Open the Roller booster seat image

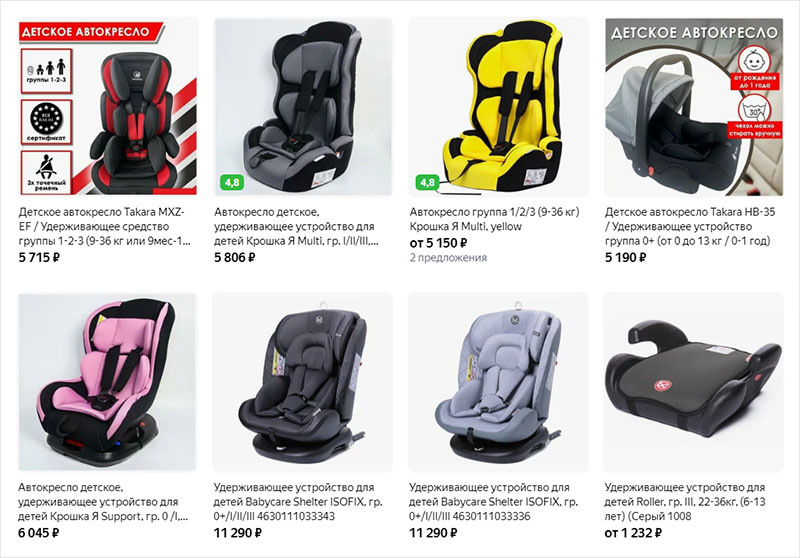pyautogui.click(x=694, y=382)
